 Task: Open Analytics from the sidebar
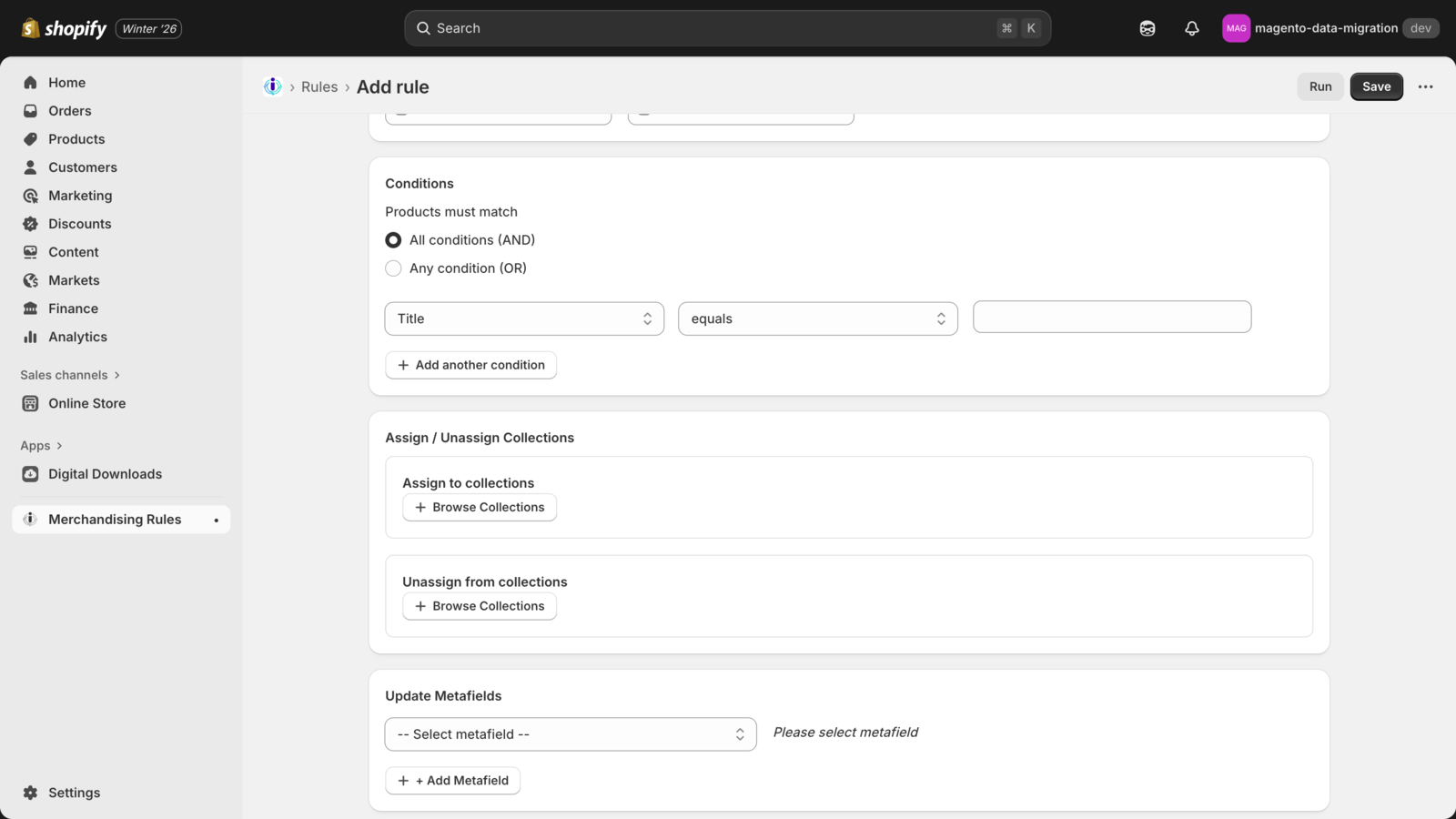[77, 337]
